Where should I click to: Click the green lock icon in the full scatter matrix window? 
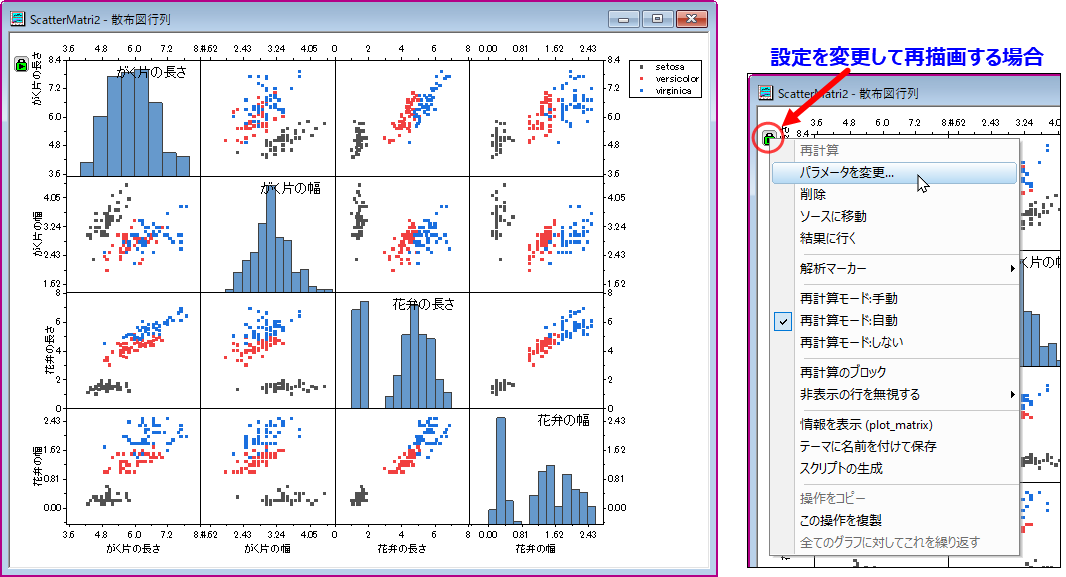click(x=21, y=66)
